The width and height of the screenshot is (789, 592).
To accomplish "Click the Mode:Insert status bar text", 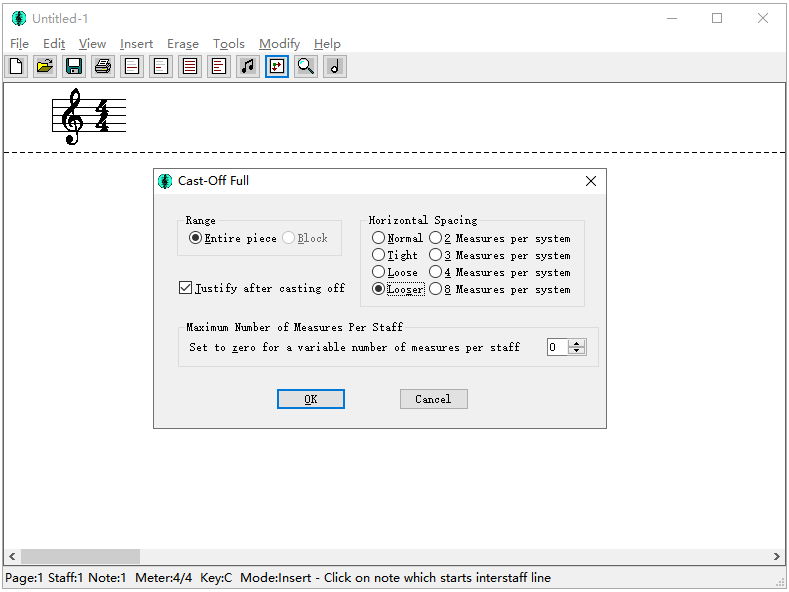I will [276, 577].
